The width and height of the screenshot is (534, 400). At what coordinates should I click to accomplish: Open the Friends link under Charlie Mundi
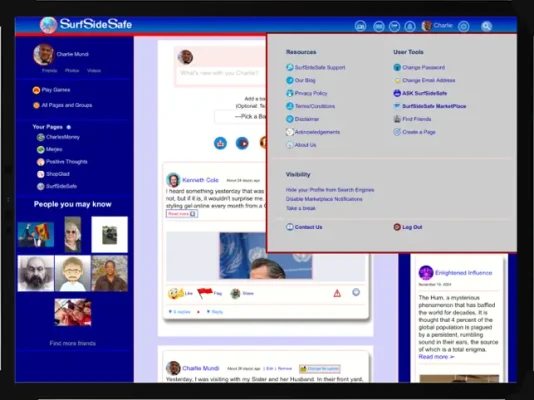click(49, 71)
